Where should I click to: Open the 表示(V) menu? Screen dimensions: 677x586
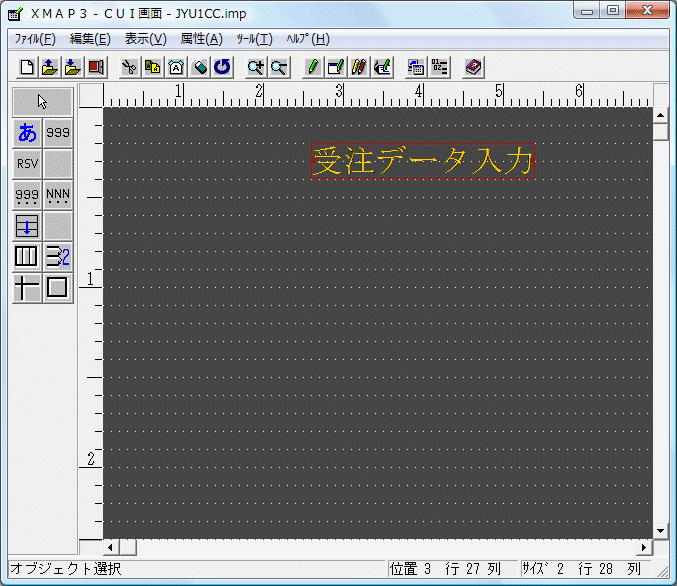coord(145,39)
